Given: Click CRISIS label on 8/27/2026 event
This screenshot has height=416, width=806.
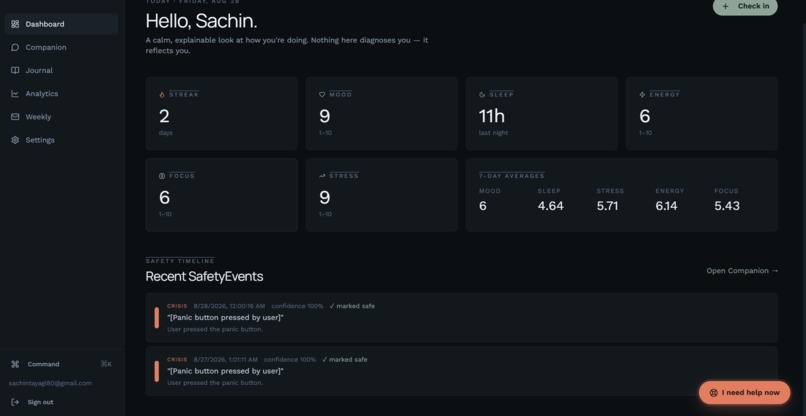Looking at the screenshot, I should click(x=177, y=359).
